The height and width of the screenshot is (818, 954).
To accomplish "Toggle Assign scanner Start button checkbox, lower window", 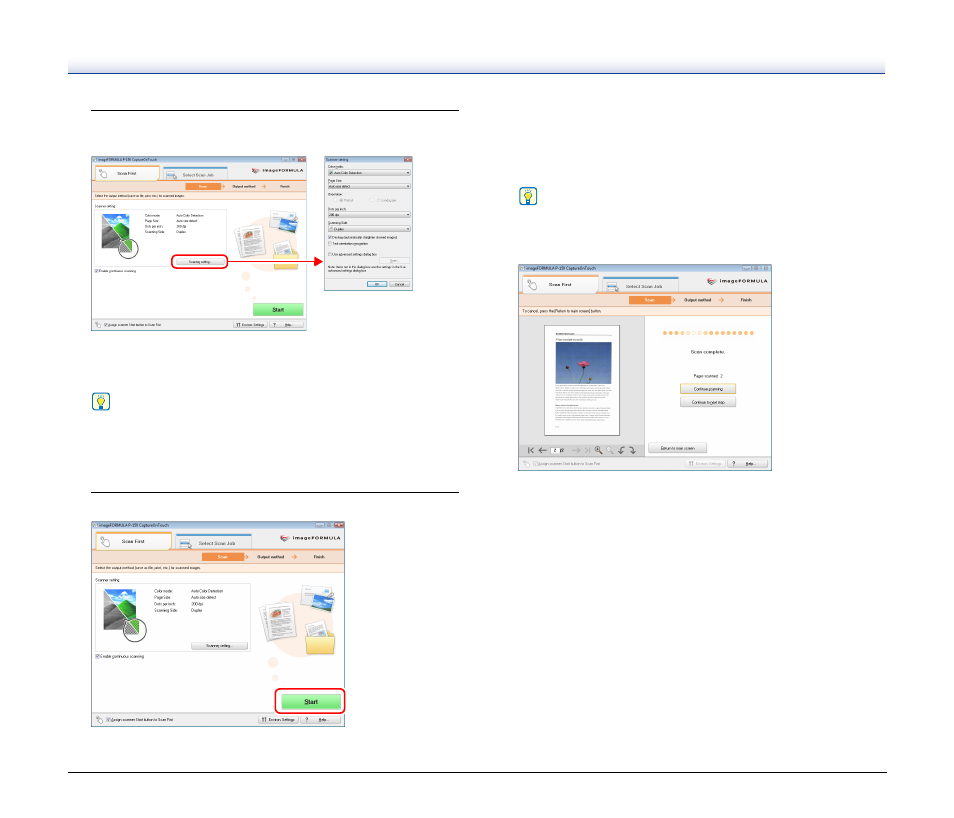I will (x=109, y=720).
